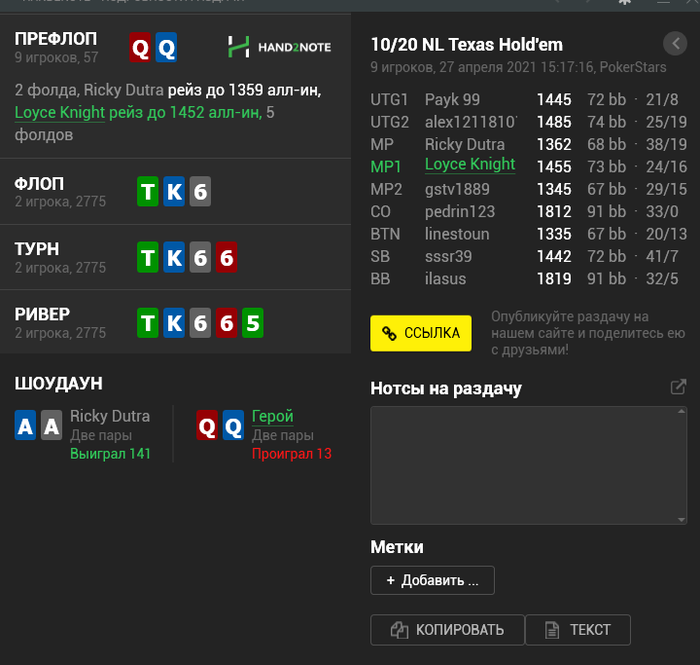Select the РИВЕР street heading

coord(42,314)
